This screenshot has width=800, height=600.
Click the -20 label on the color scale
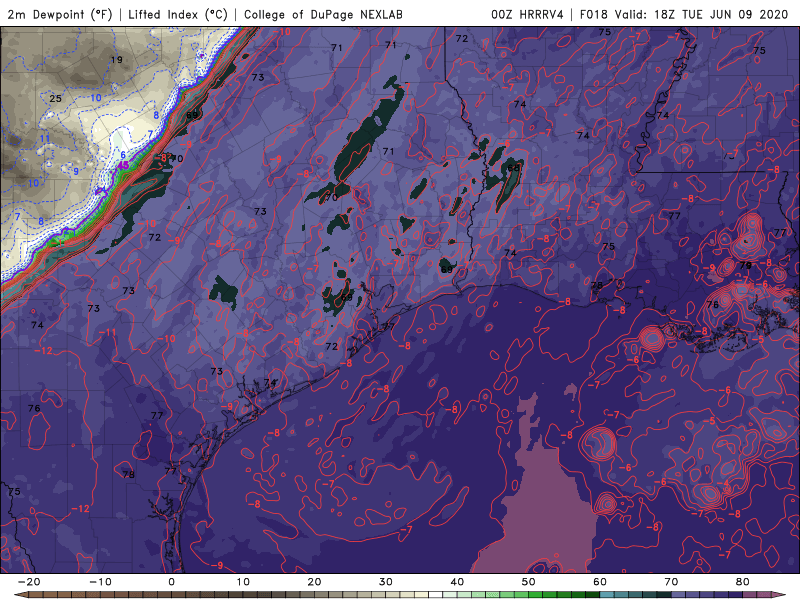coord(29,582)
